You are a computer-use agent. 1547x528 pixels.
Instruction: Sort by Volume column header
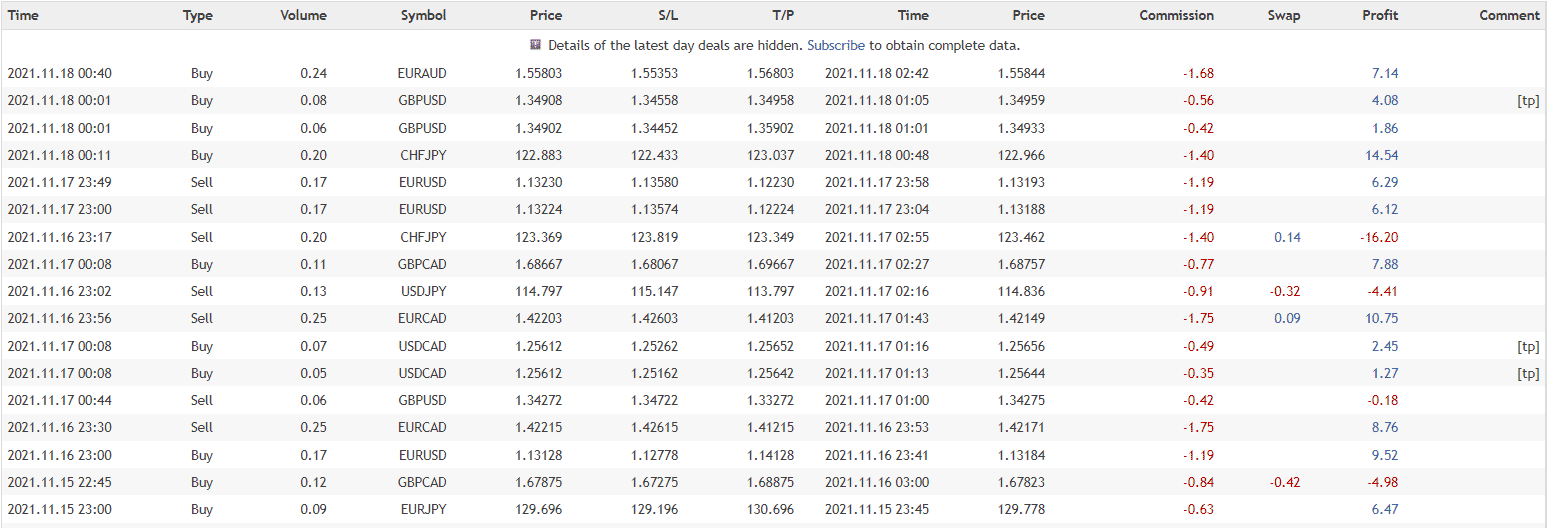(303, 15)
